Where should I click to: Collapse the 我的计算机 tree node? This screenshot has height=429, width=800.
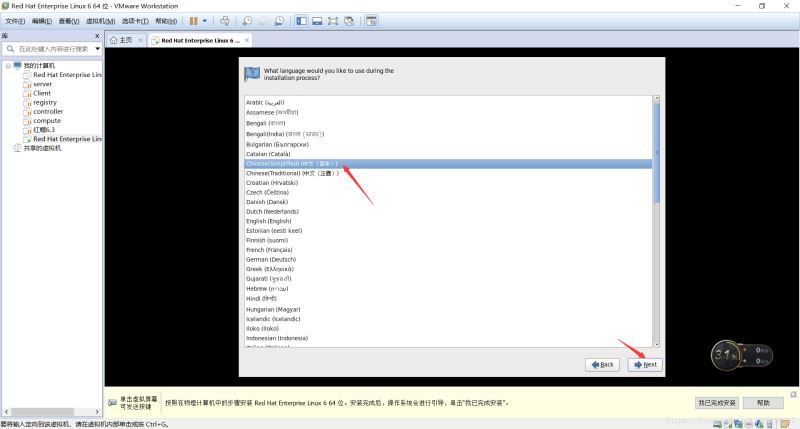point(8,66)
